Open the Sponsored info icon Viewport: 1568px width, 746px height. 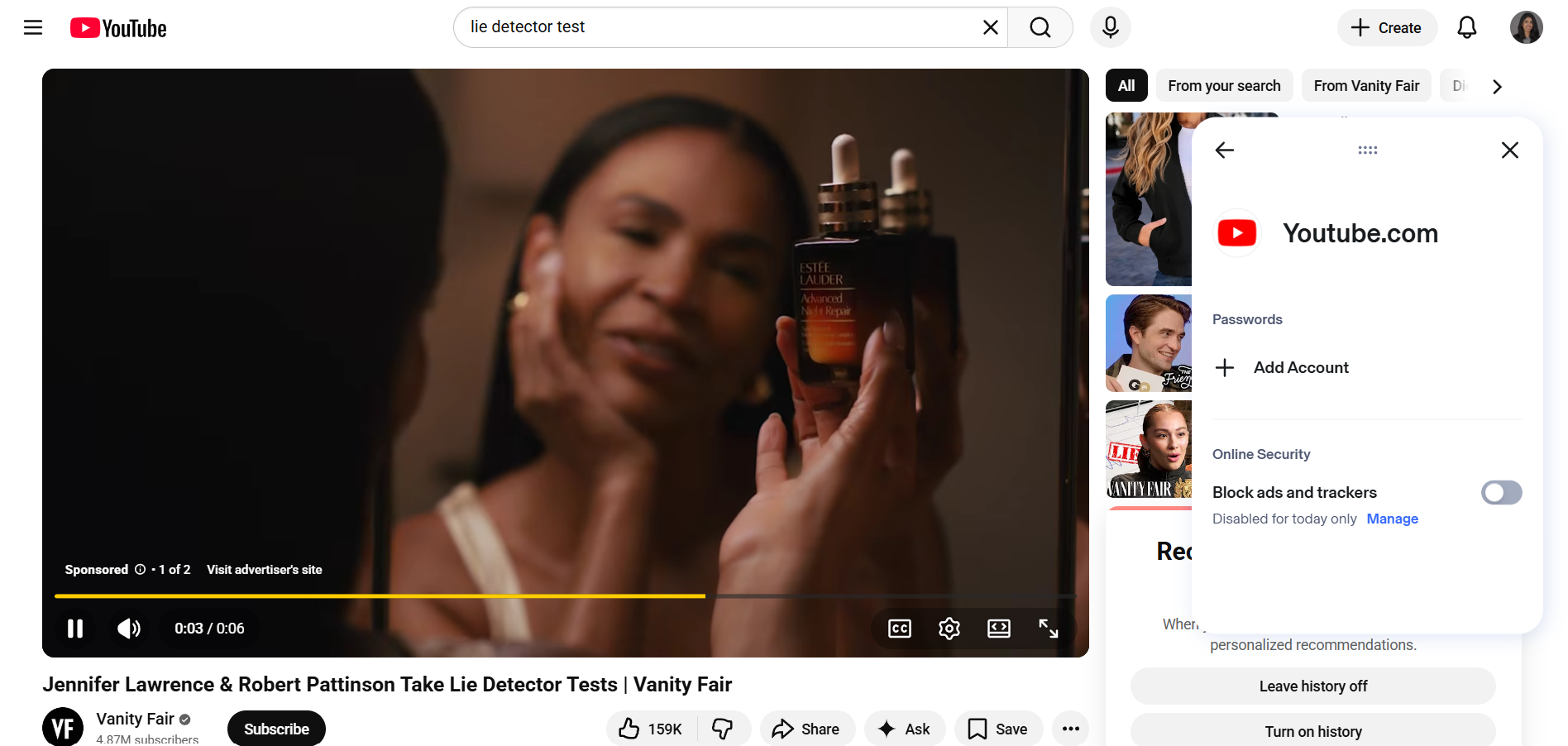pos(140,569)
